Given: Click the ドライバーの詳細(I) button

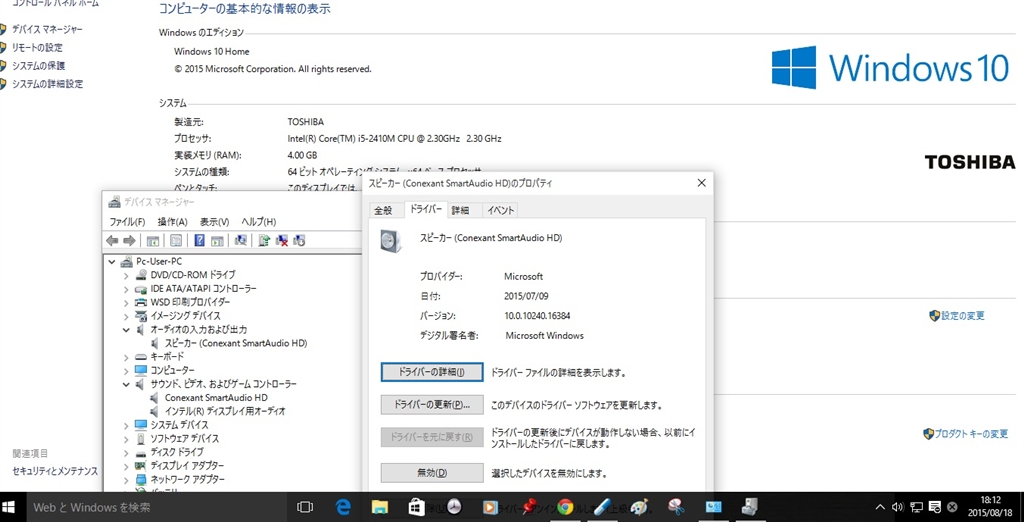Looking at the screenshot, I should pyautogui.click(x=432, y=372).
